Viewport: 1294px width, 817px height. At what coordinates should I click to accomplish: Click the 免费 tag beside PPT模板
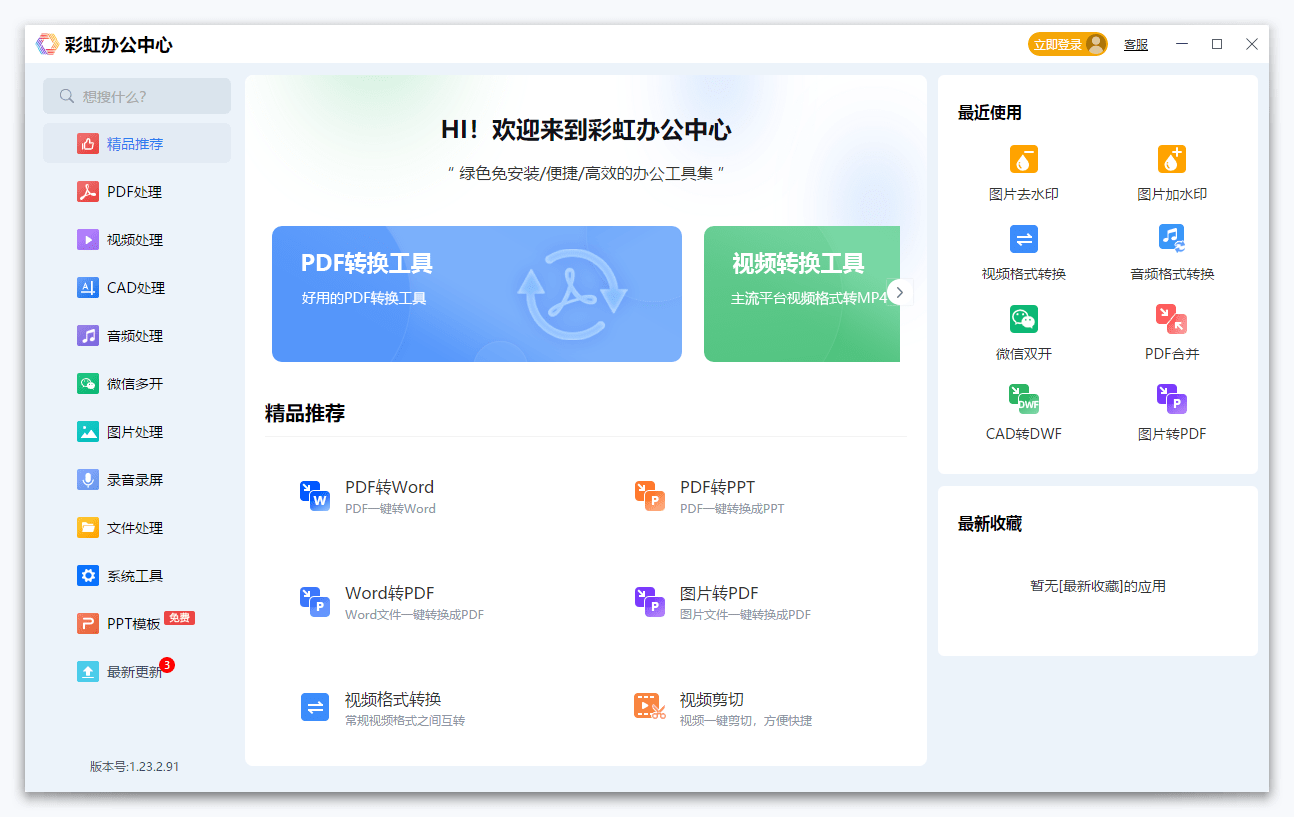[x=180, y=618]
